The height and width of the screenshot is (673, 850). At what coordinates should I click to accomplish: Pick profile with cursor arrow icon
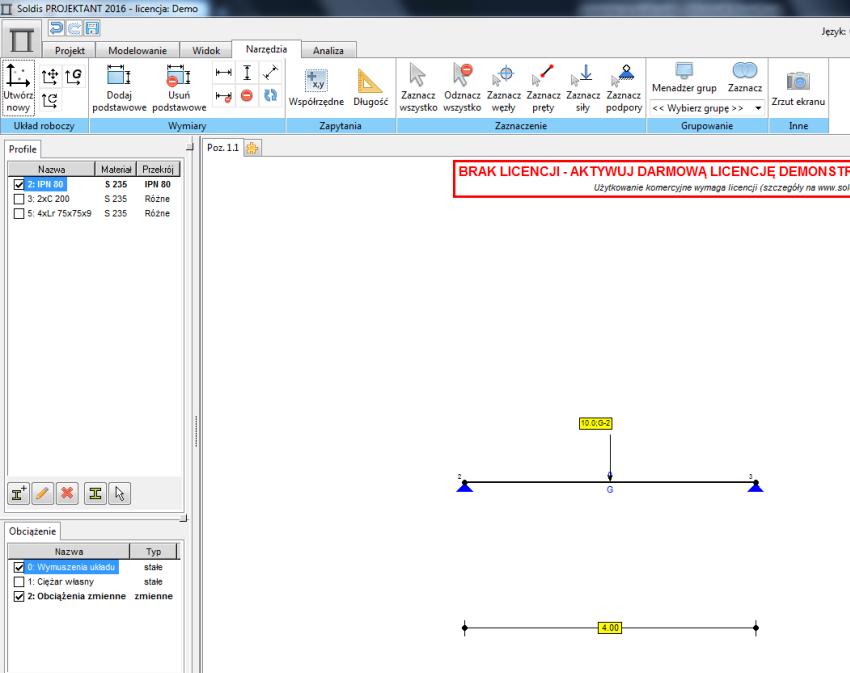(x=119, y=493)
